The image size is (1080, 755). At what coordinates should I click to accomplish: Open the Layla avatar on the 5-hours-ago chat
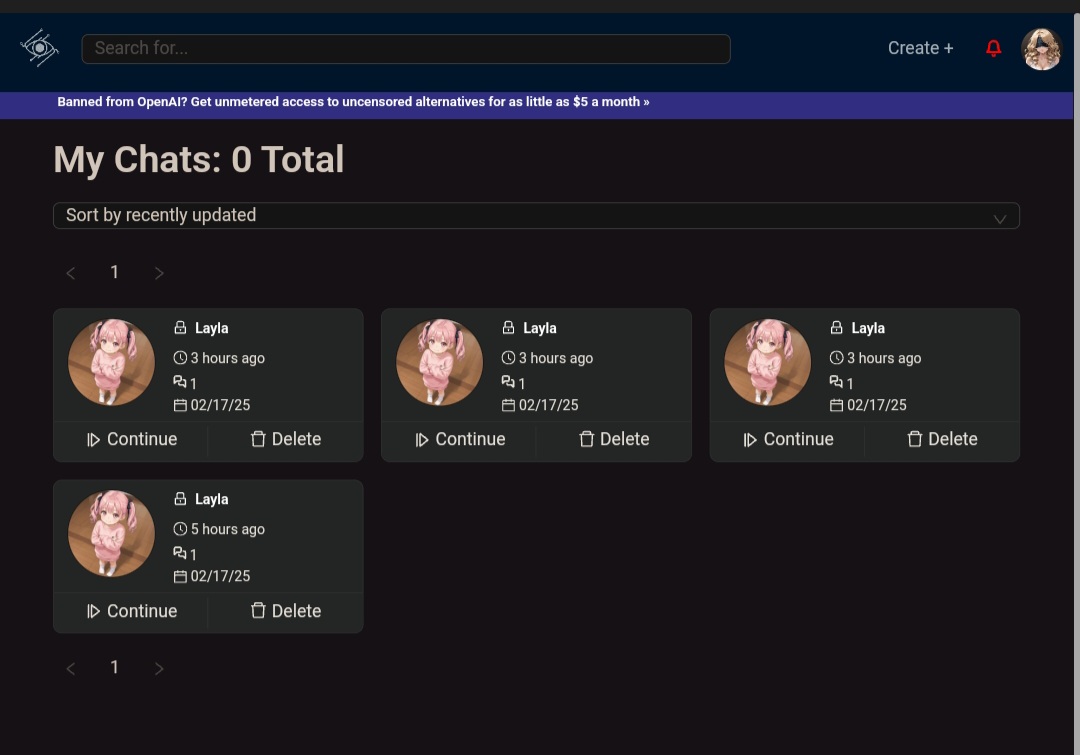pyautogui.click(x=111, y=533)
